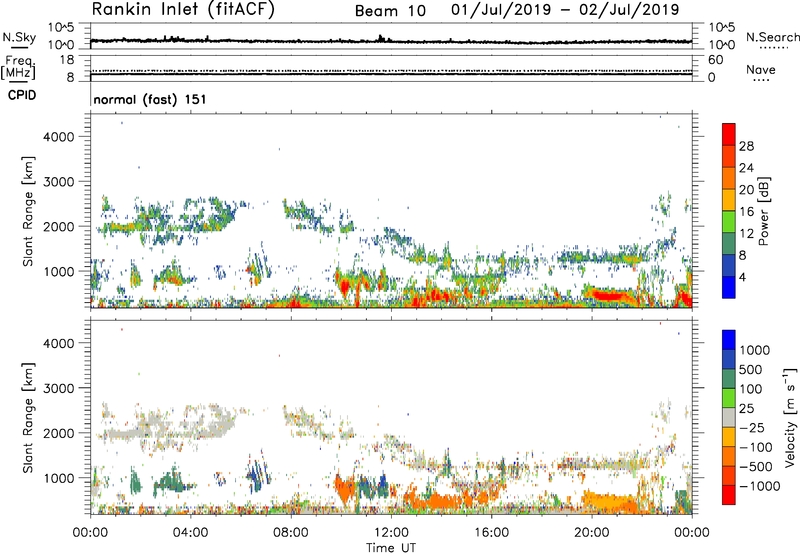Click the grey segment of the Velocity colorbar
Screen dimensions: 800x554
(729, 417)
